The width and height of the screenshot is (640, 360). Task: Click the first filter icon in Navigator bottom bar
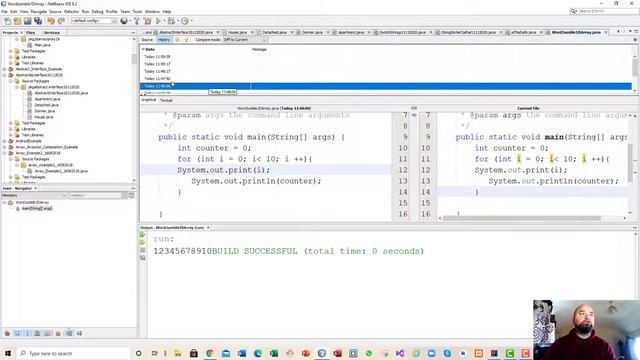(x=7, y=333)
